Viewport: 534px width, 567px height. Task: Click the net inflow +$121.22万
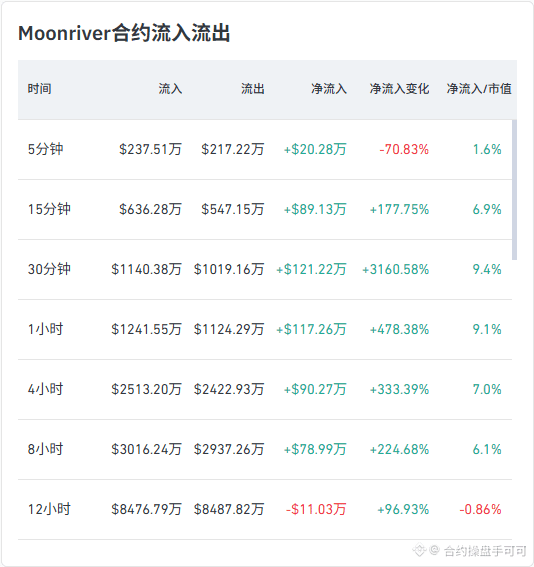[x=311, y=269]
